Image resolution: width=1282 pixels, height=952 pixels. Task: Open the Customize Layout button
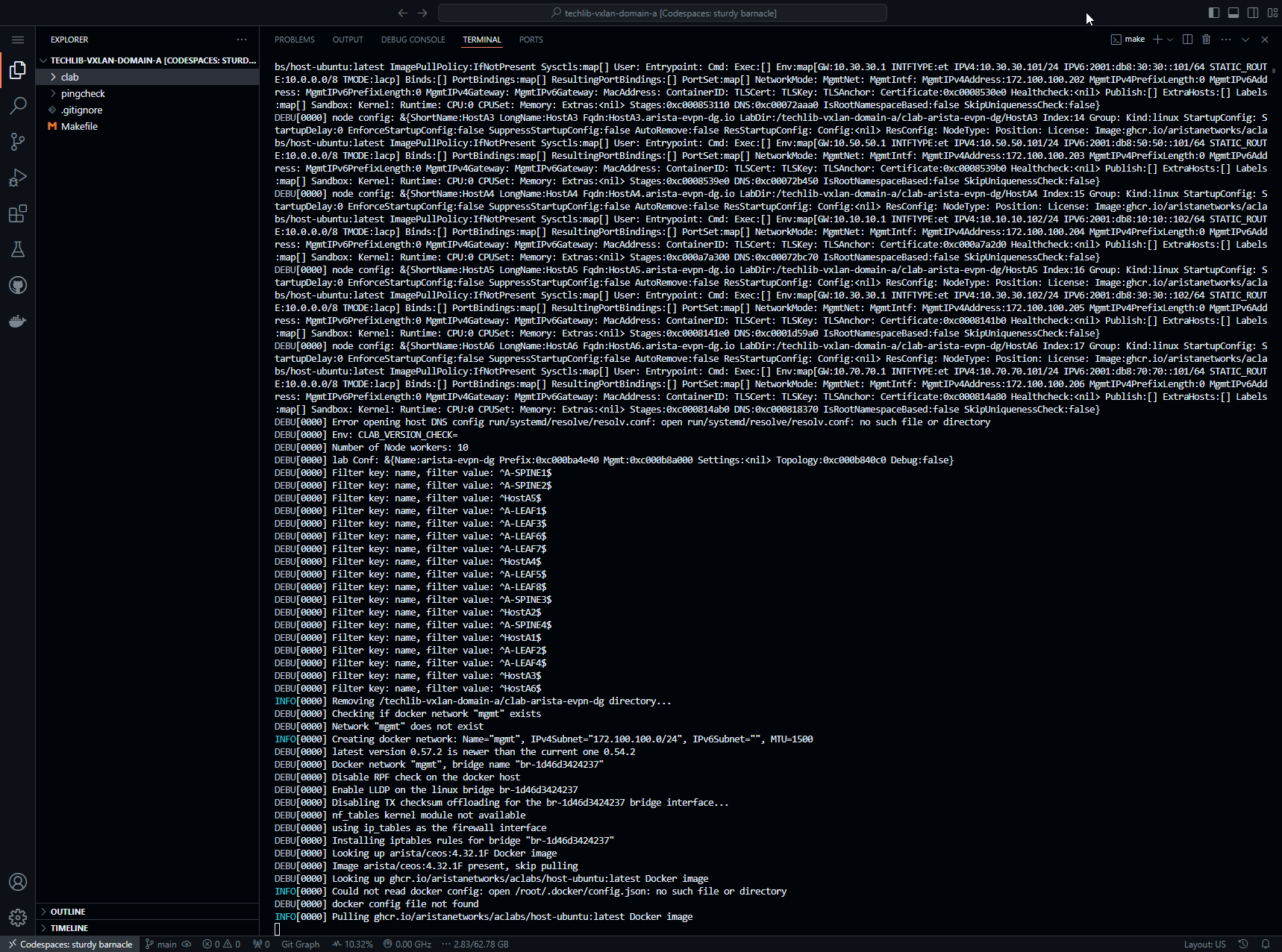click(x=1272, y=13)
